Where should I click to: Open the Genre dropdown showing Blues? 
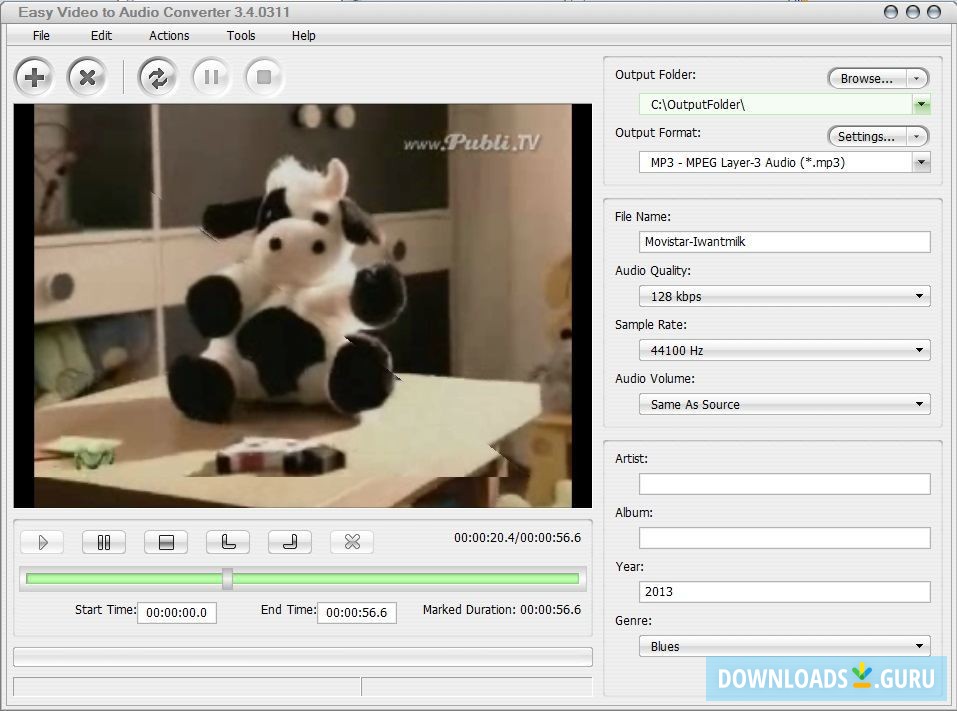tap(784, 646)
